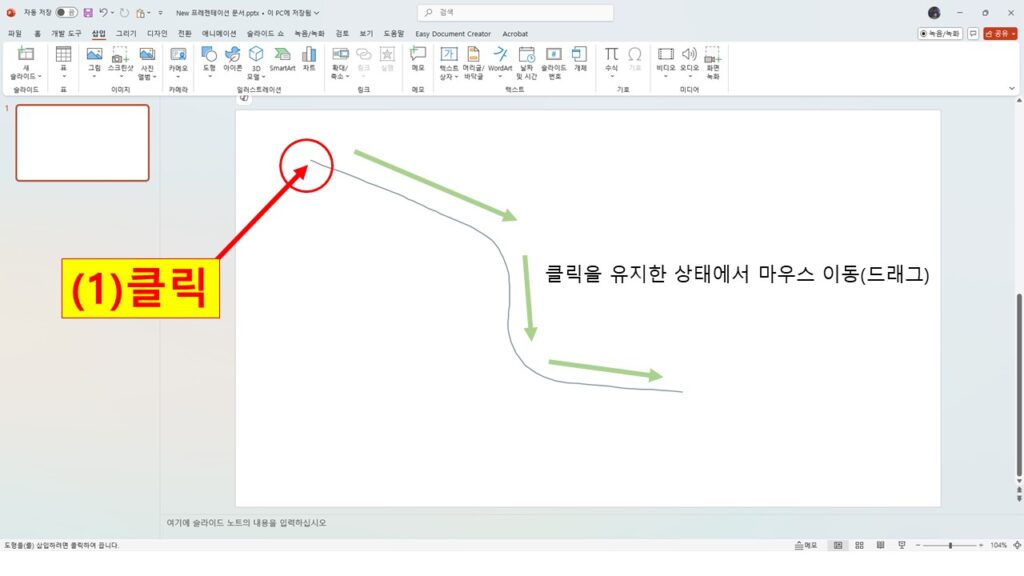
Task: Click the Zoom (확대/축소) link icon
Action: click(340, 54)
